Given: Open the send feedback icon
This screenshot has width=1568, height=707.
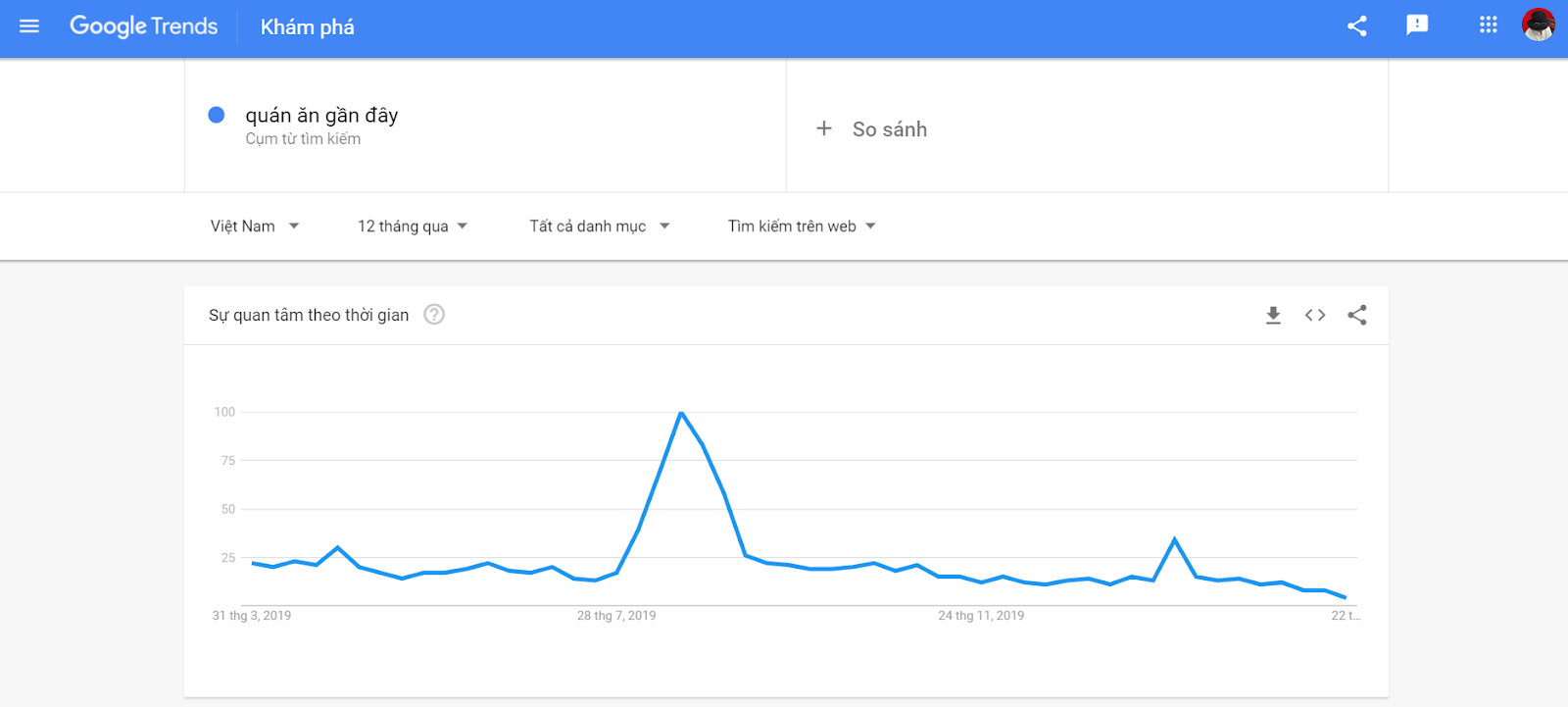Looking at the screenshot, I should tap(1417, 25).
